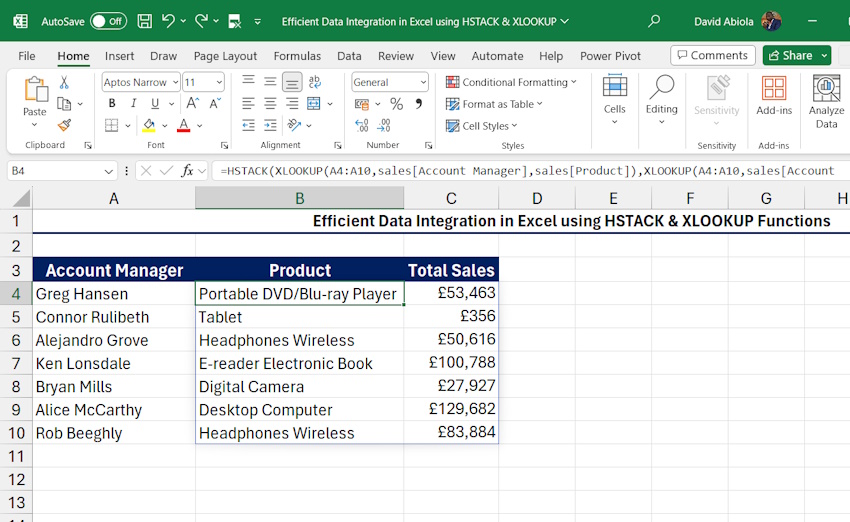Apply Percent Style number format

(396, 104)
